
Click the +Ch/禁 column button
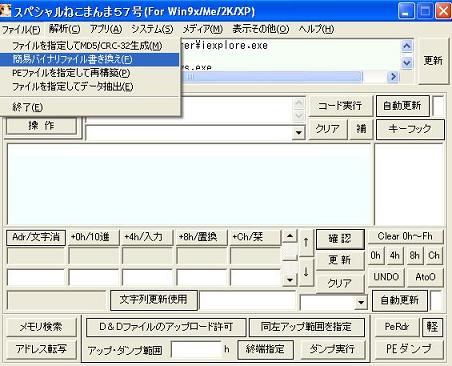click(255, 237)
